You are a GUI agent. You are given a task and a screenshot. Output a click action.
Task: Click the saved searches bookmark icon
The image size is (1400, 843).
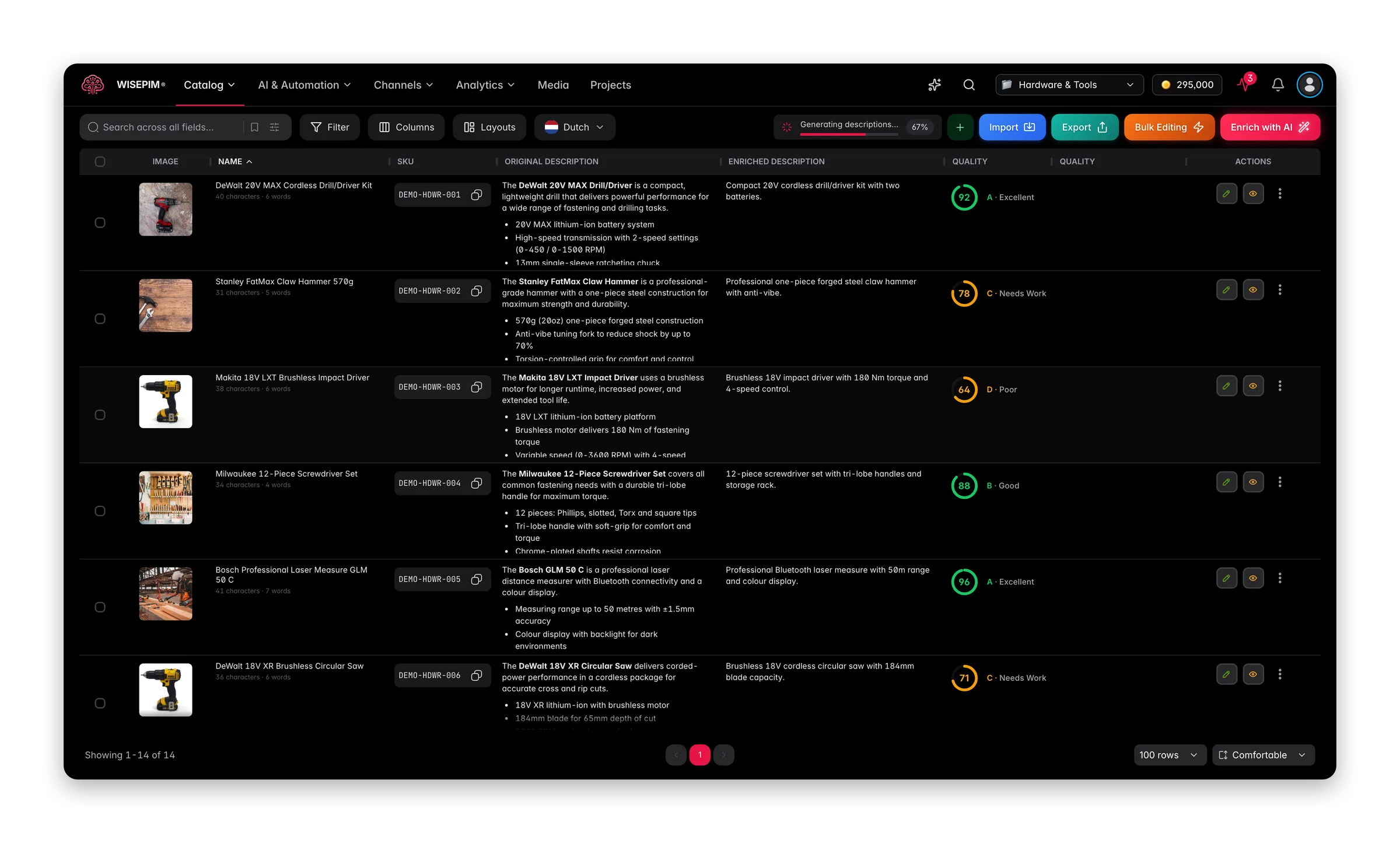click(x=254, y=127)
